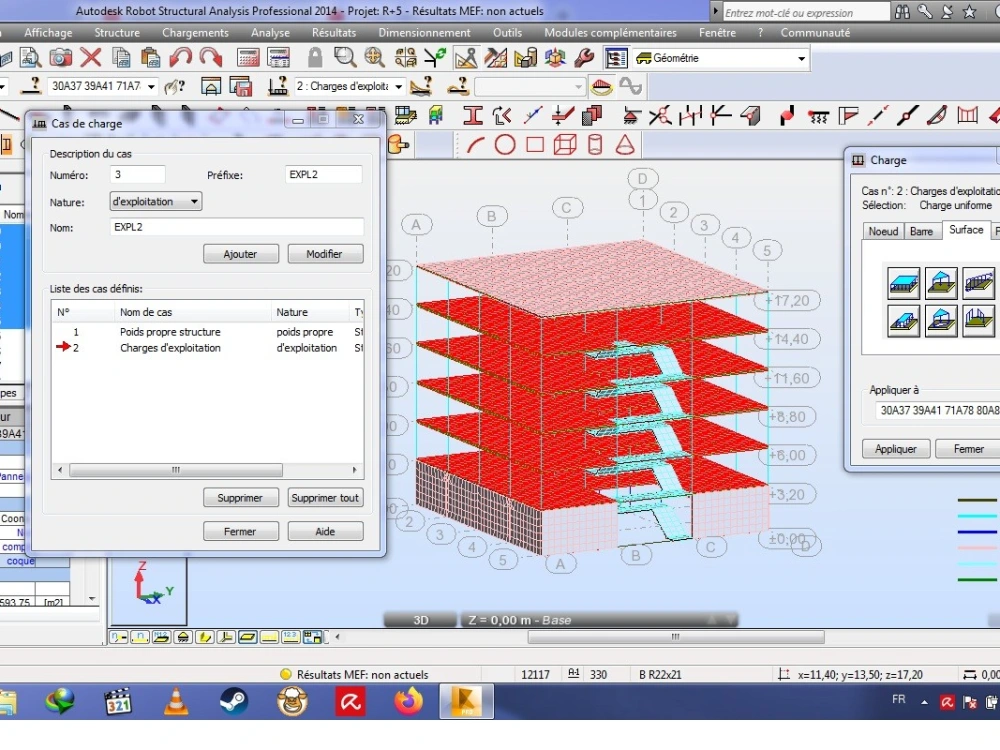The height and width of the screenshot is (750, 1000).
Task: Select the uniform planar load icon
Action: pyautogui.click(x=903, y=283)
